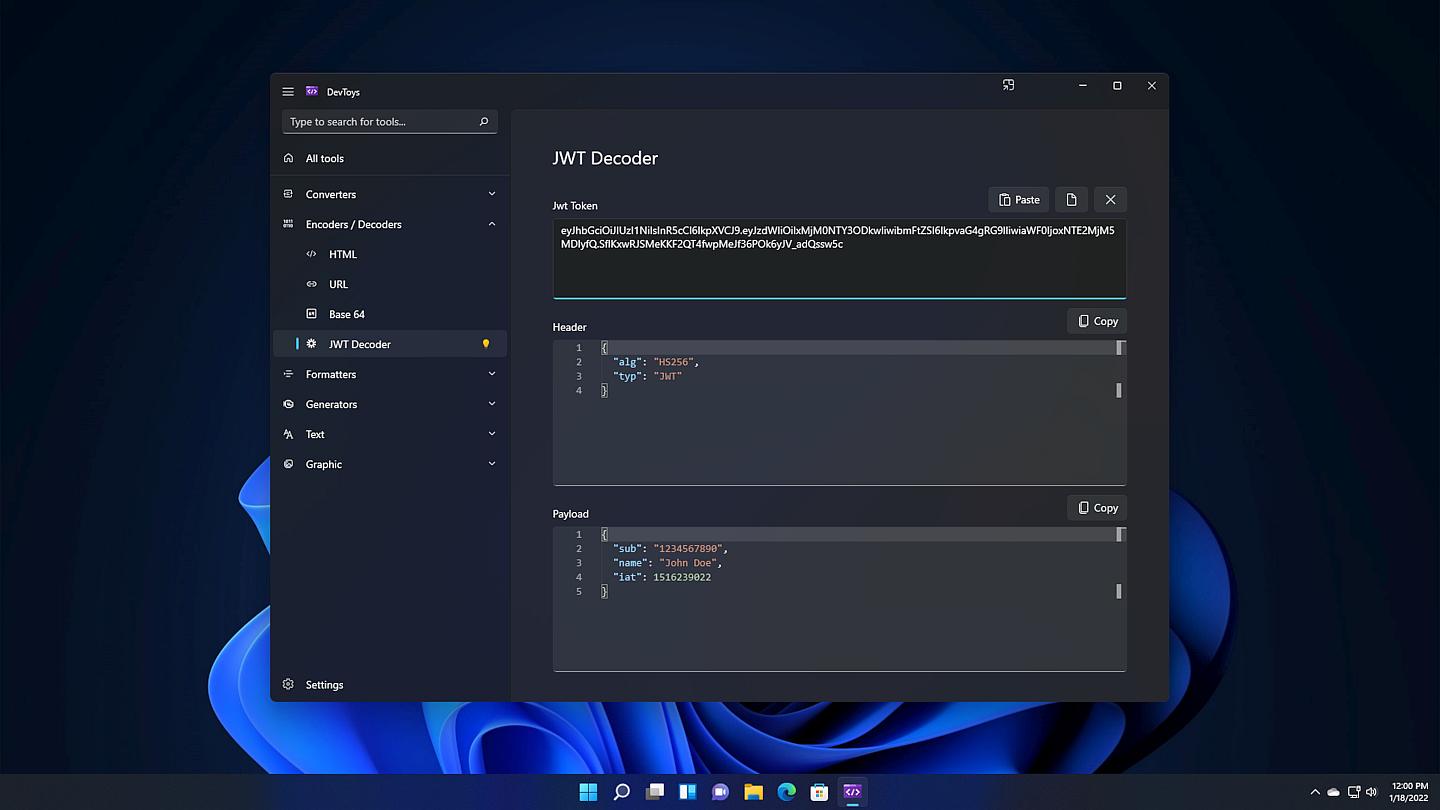The width and height of the screenshot is (1440, 810).
Task: Click the "alg": "HS256" line in Header
Action: click(656, 362)
